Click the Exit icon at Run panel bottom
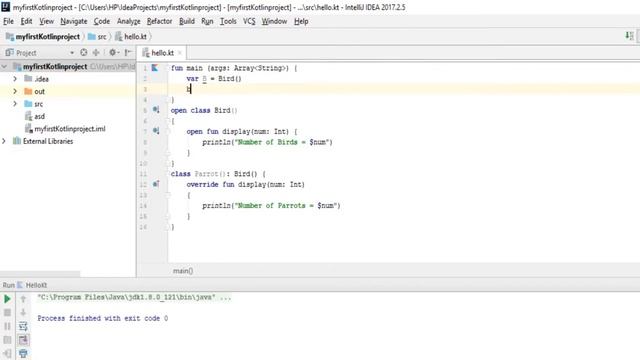Screen dimensions: 640x360 coord(7,353)
